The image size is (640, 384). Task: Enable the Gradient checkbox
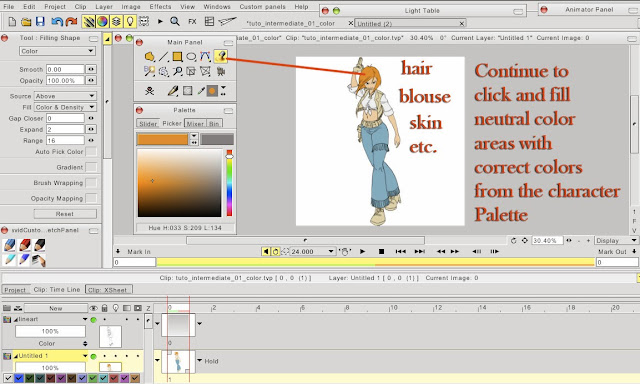(x=91, y=167)
